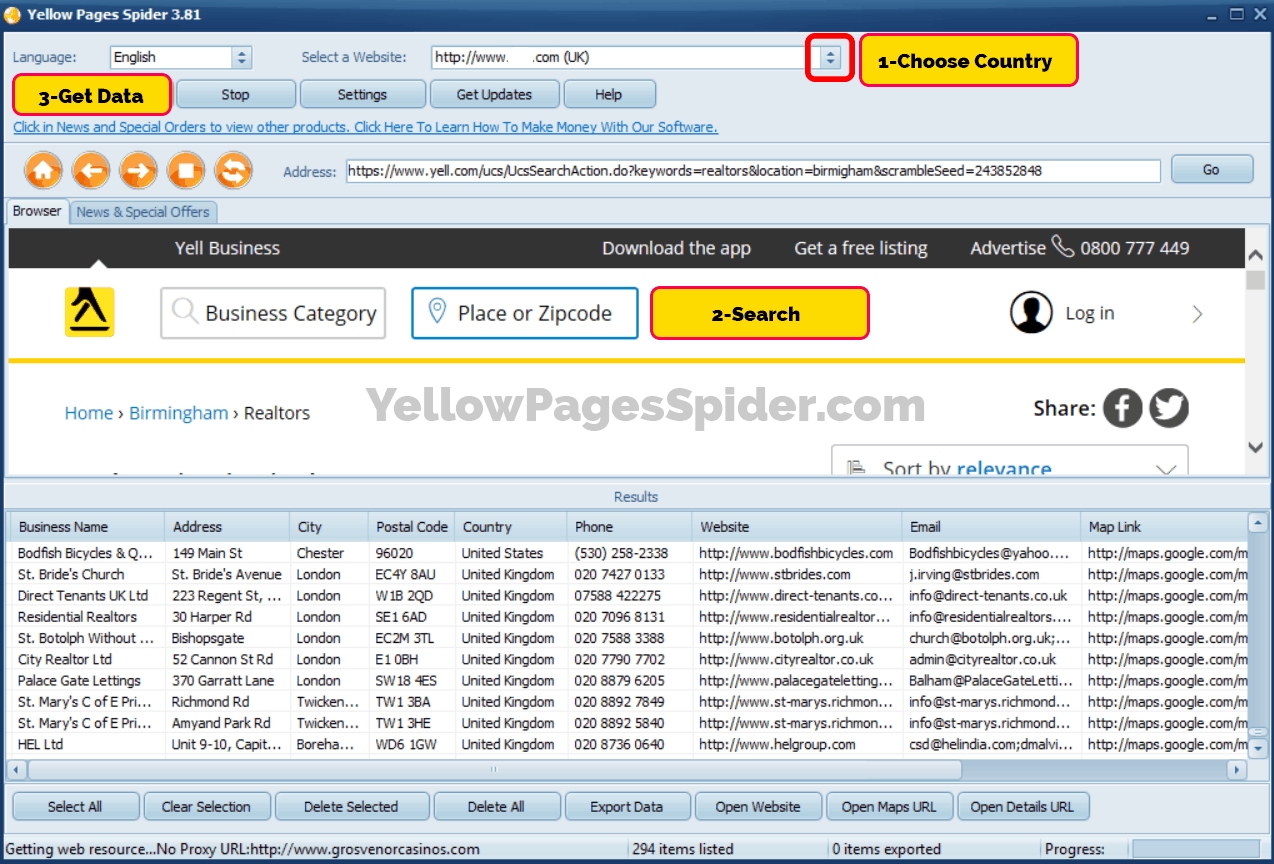This screenshot has height=864, width=1274.
Task: Select the HEL Ltd row
Action: [x=629, y=744]
